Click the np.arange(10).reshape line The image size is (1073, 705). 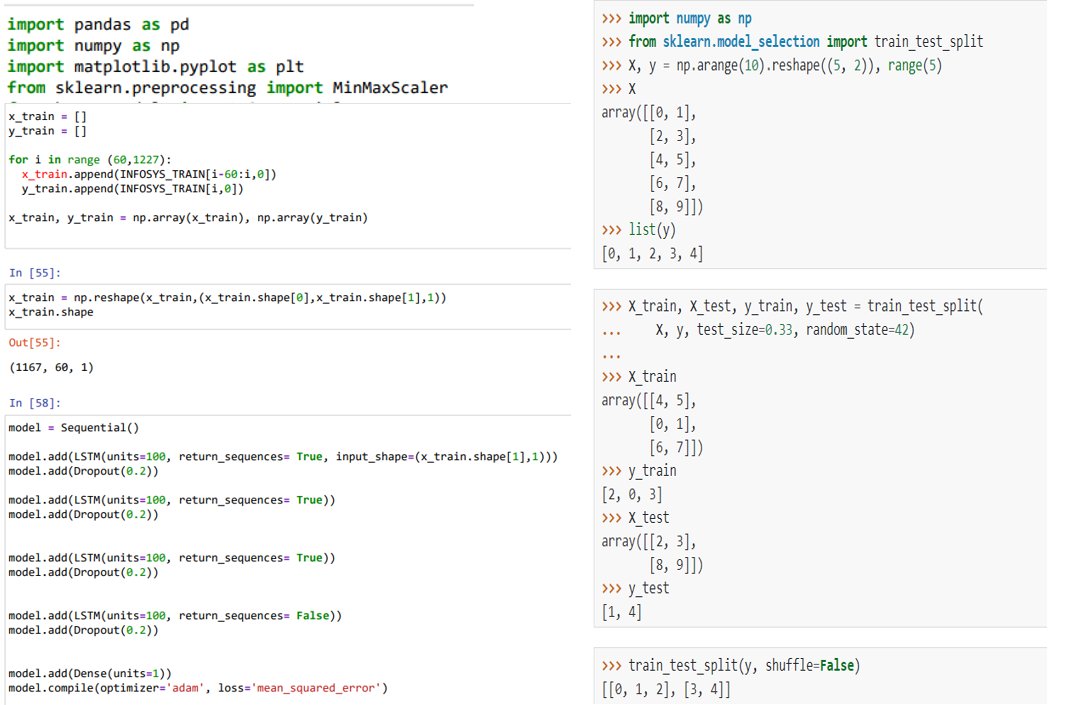coord(772,66)
